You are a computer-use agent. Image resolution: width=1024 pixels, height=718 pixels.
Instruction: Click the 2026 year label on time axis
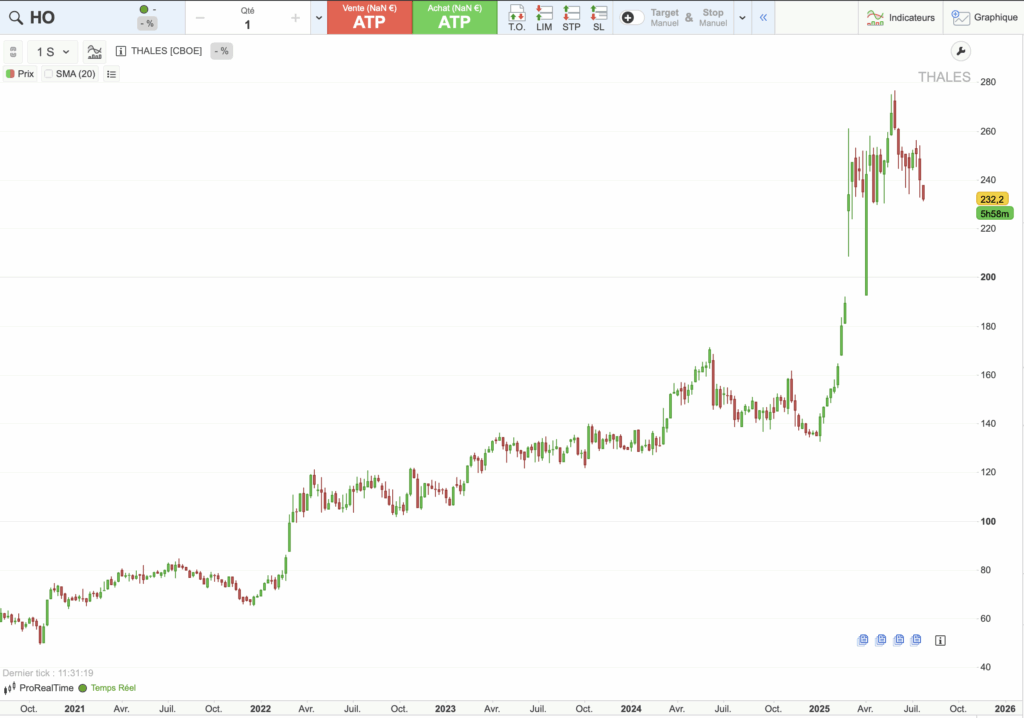coord(1005,709)
